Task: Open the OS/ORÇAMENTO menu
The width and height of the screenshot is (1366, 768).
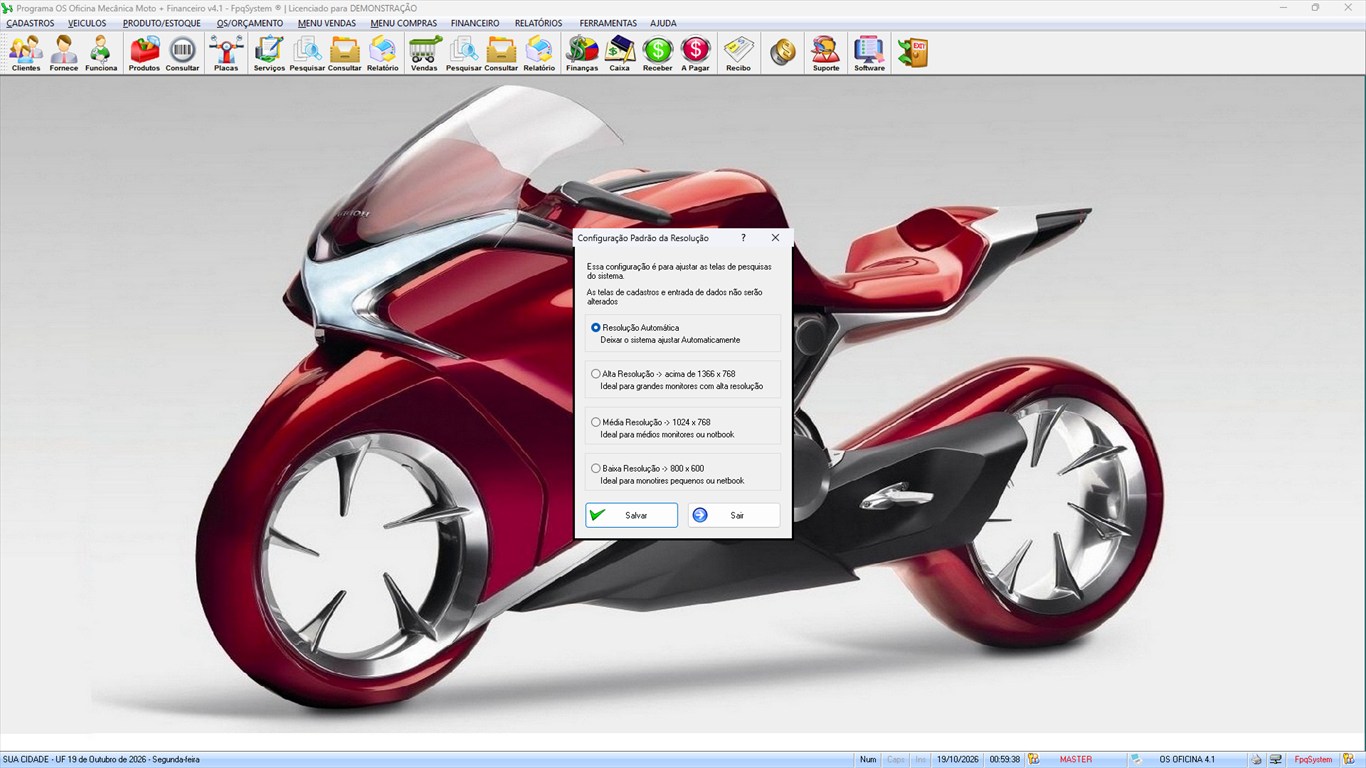Action: pos(250,23)
